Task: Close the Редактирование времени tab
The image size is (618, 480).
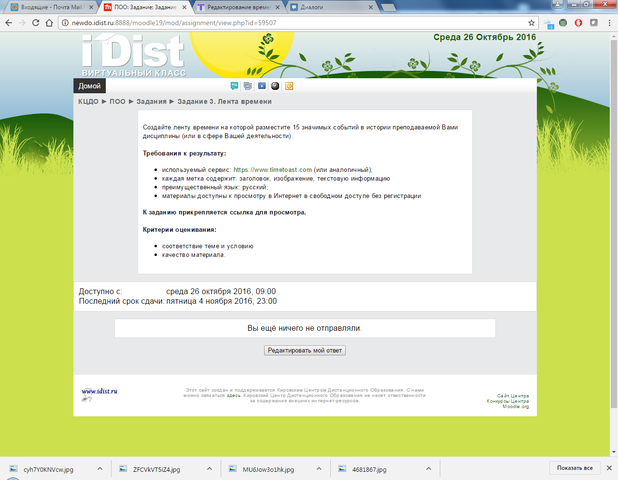Action: click(277, 7)
